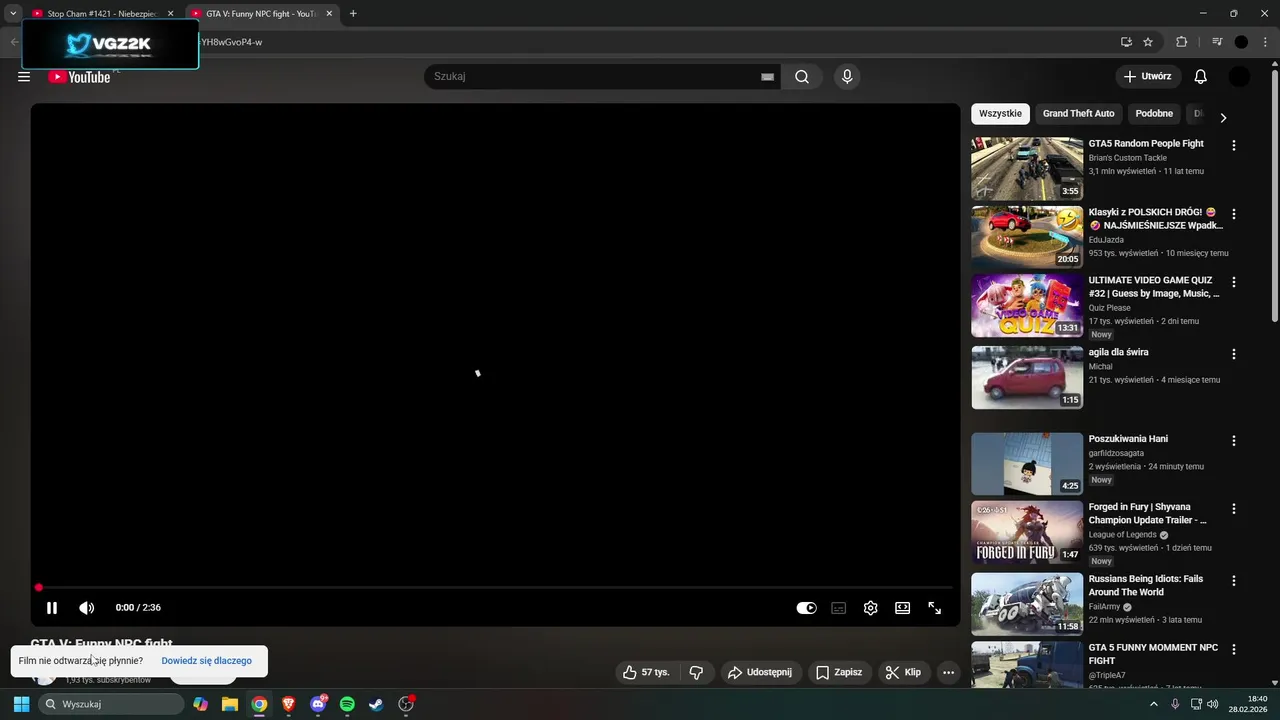Open options for GTA5 Random People Fight

pyautogui.click(x=1233, y=145)
